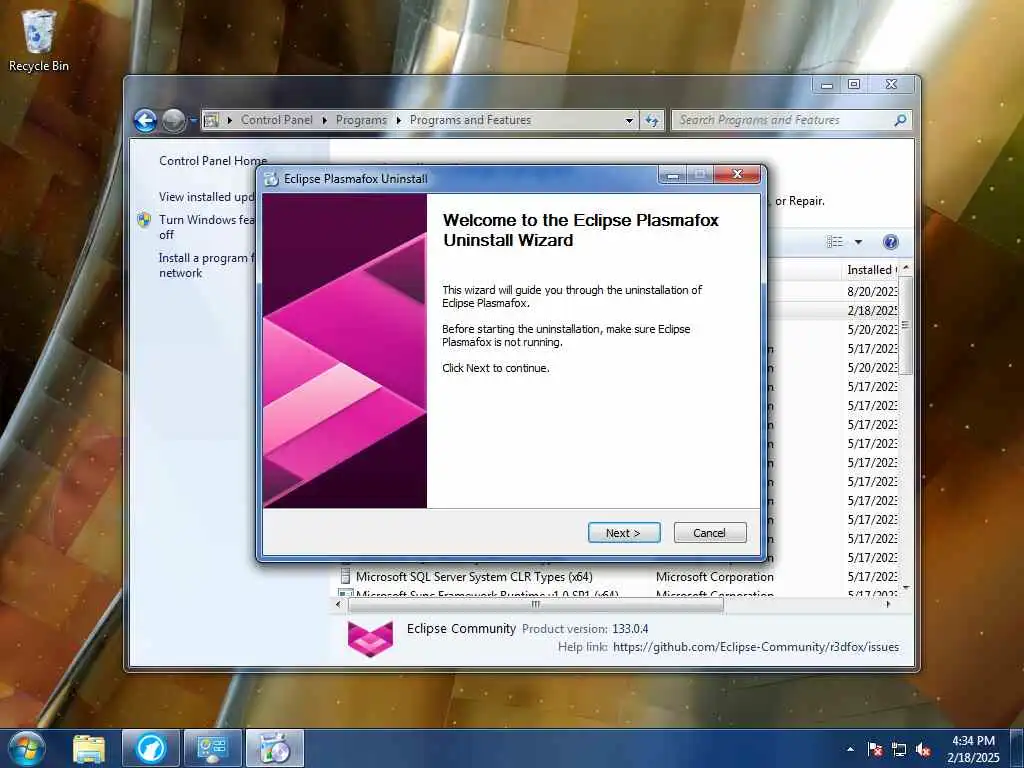Viewport: 1024px width, 768px height.
Task: Open Control Panel Home link
Action: coord(213,161)
